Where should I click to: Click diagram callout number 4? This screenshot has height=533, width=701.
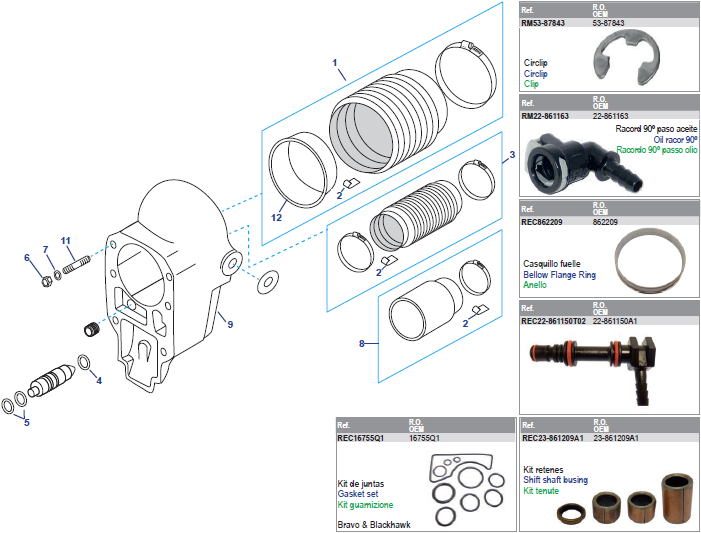[99, 381]
